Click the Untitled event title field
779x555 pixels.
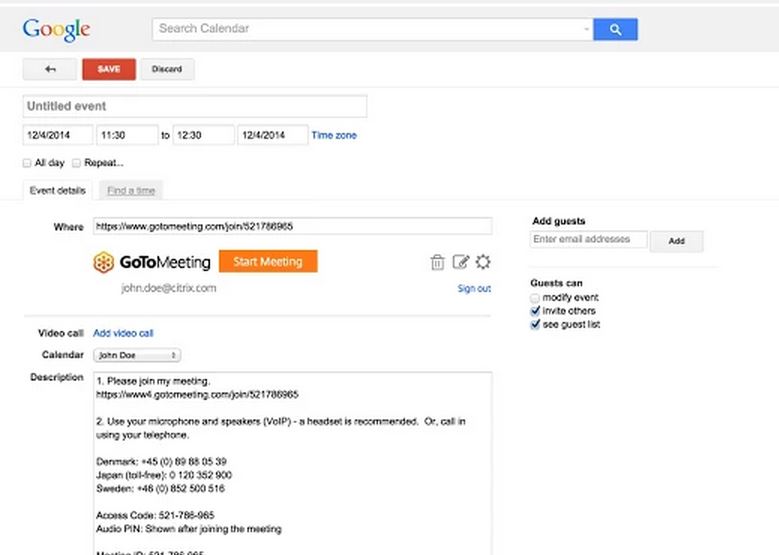click(x=195, y=106)
